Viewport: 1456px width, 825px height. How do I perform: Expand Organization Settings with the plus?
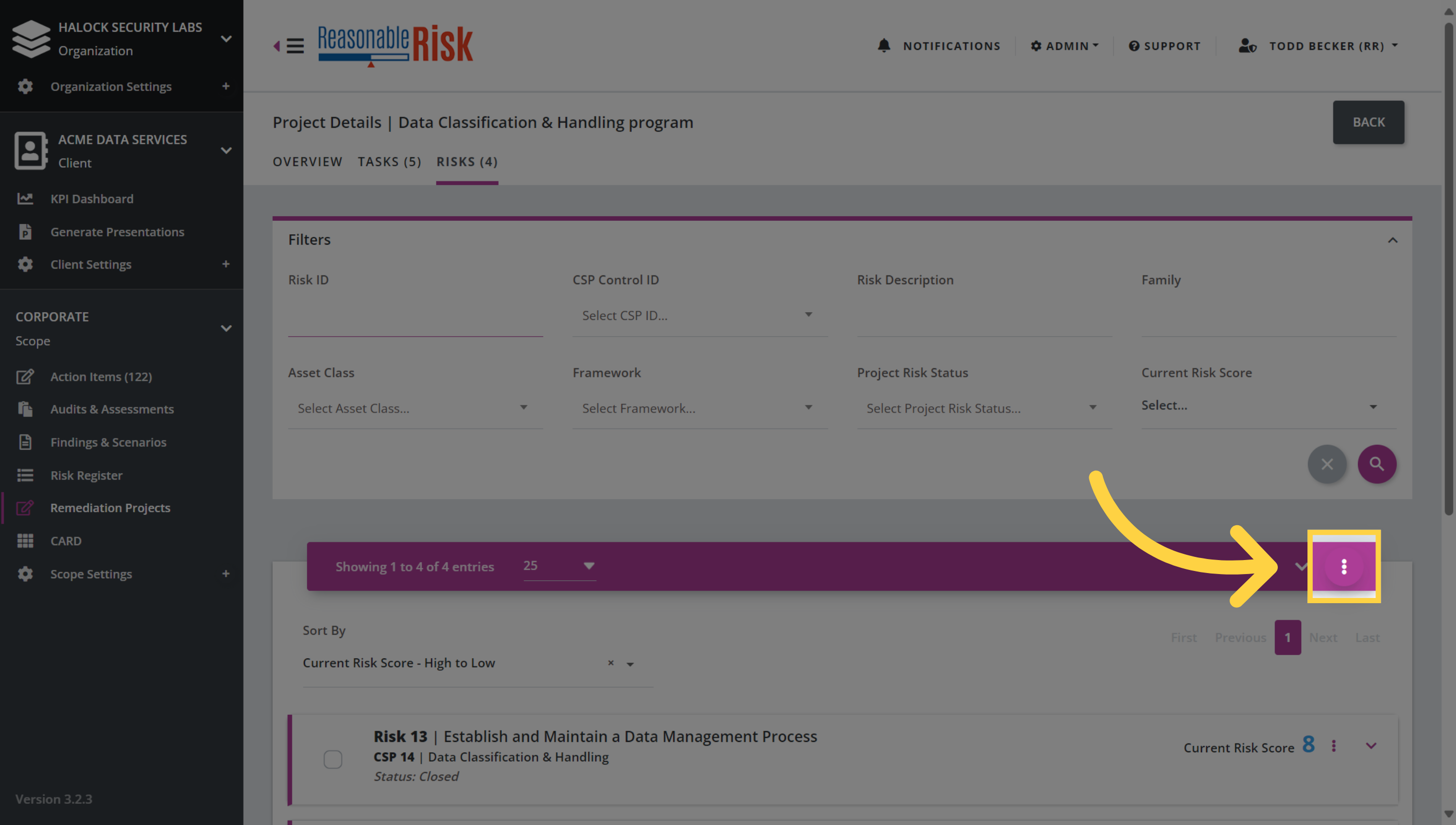tap(226, 86)
